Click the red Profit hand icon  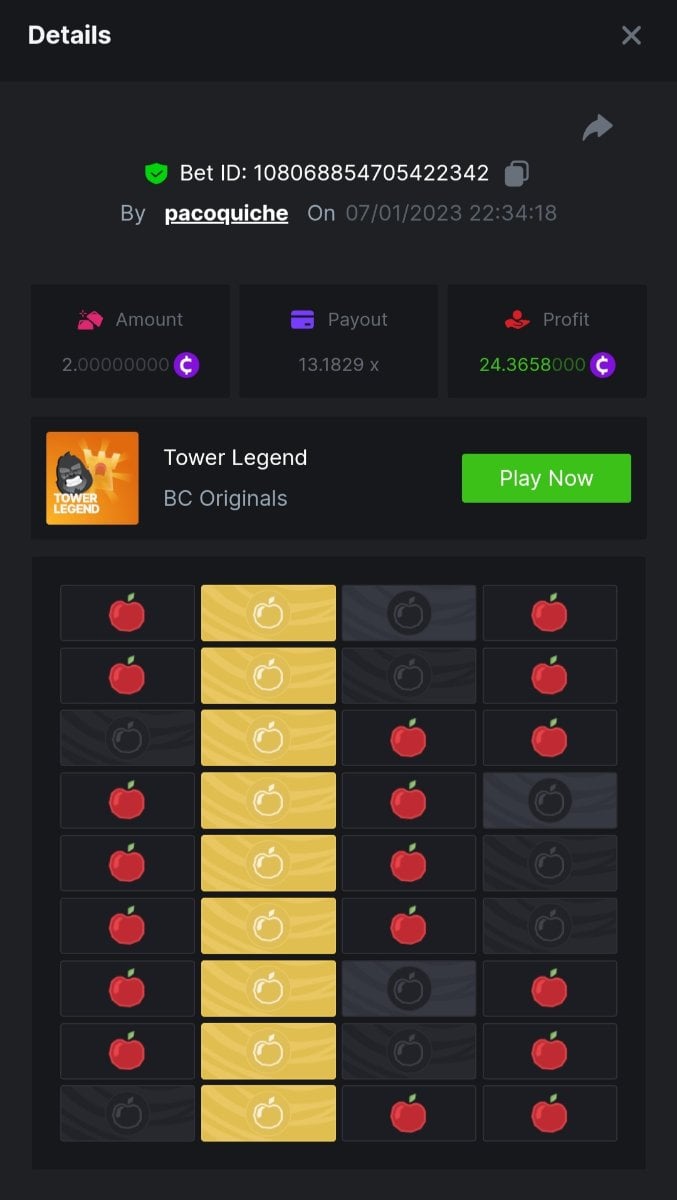point(517,320)
